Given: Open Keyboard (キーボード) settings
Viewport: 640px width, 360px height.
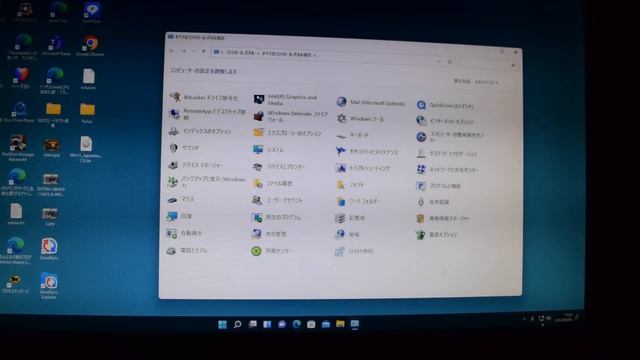Looking at the screenshot, I should click(x=352, y=135).
